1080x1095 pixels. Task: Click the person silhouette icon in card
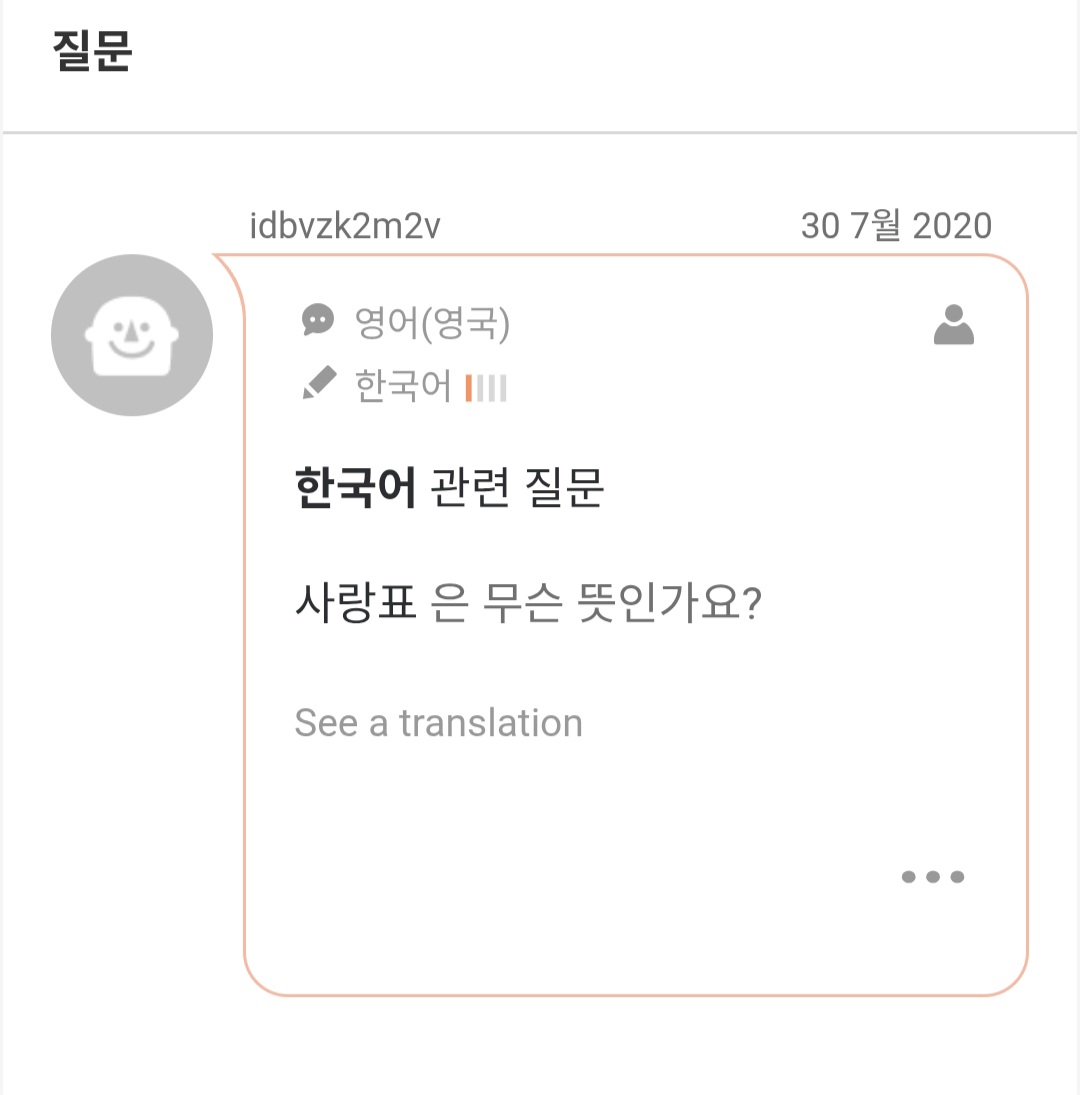[x=953, y=325]
